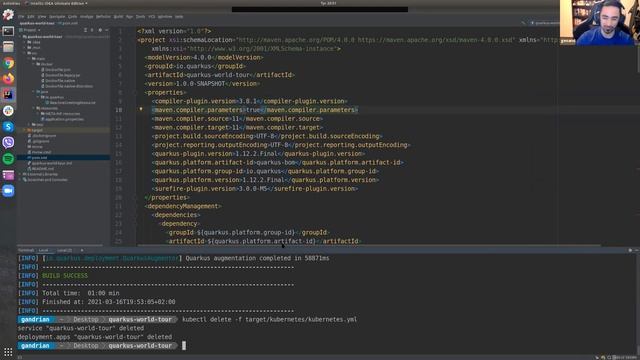Screen dimensions: 640x360
Task: Select README.md in project tree
Action: [42, 169]
